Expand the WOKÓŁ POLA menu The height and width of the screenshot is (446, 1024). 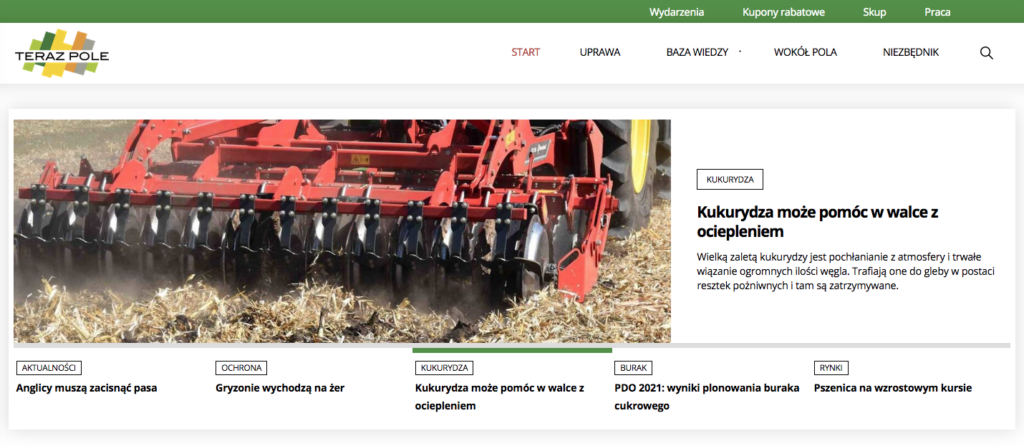tap(805, 53)
